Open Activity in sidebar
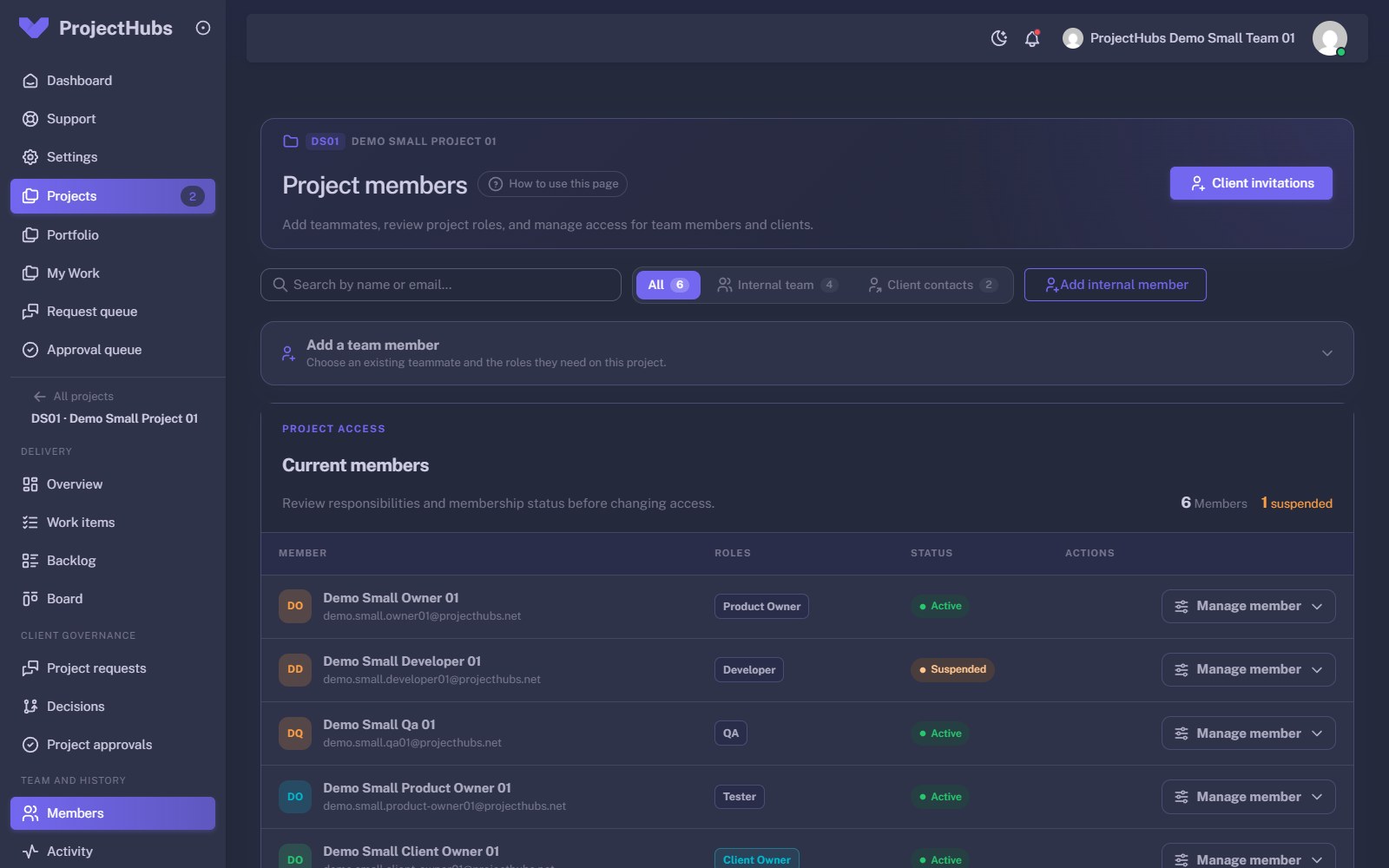This screenshot has width=1389, height=868. point(113,852)
